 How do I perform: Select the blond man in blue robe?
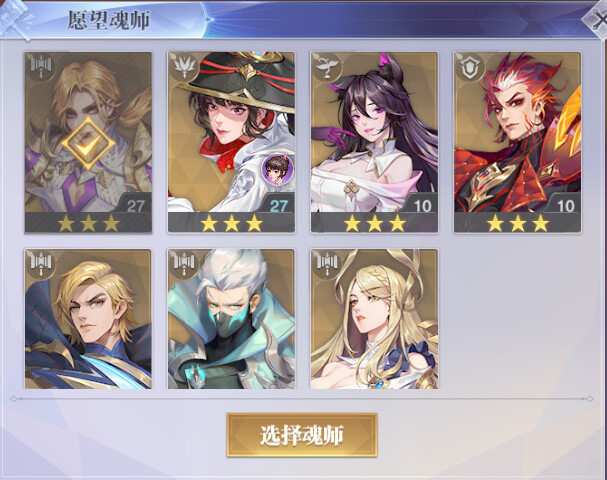pyautogui.click(x=88, y=319)
